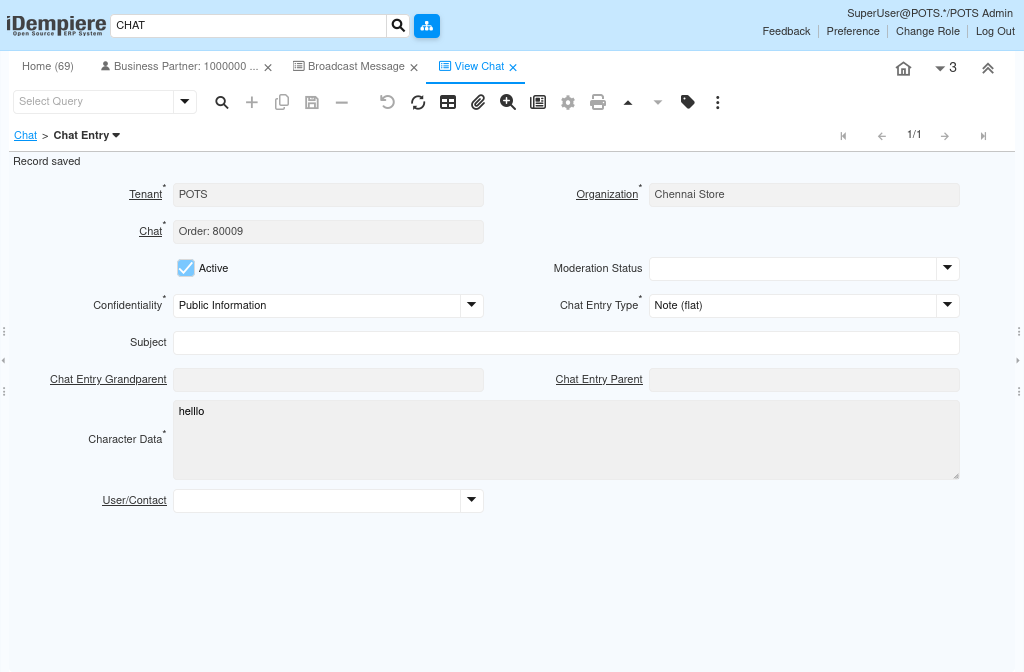Click Chat Entry Grandparent label
The image size is (1024, 672).
[108, 379]
